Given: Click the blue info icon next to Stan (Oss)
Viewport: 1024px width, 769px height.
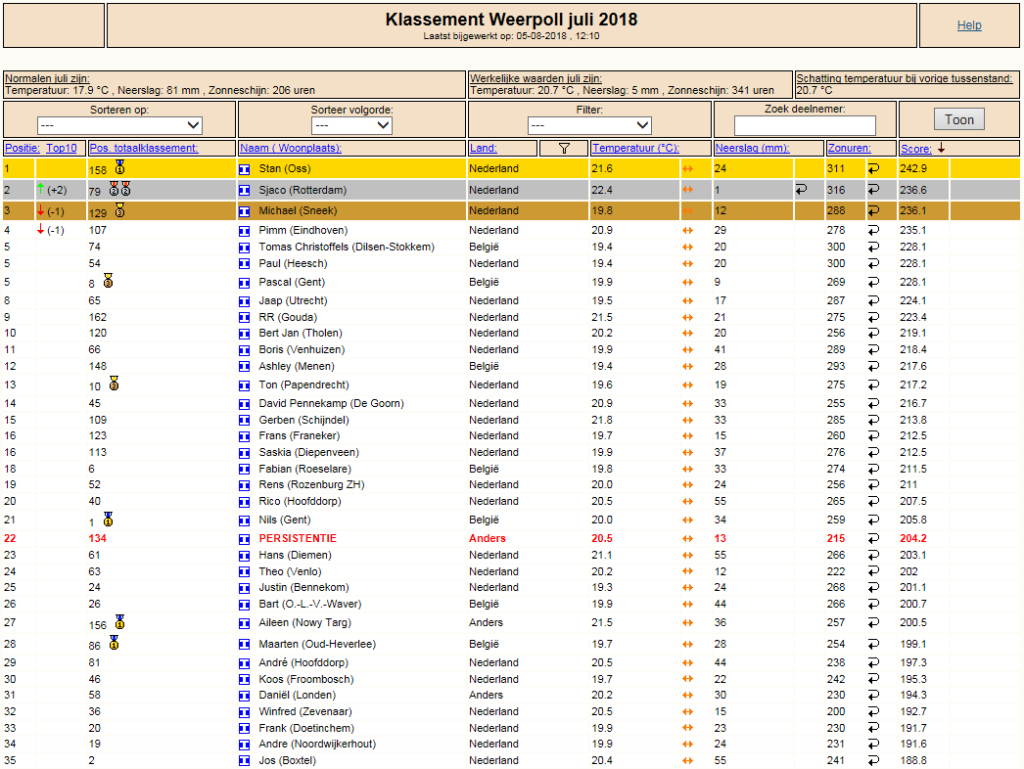Looking at the screenshot, I should pos(244,170).
